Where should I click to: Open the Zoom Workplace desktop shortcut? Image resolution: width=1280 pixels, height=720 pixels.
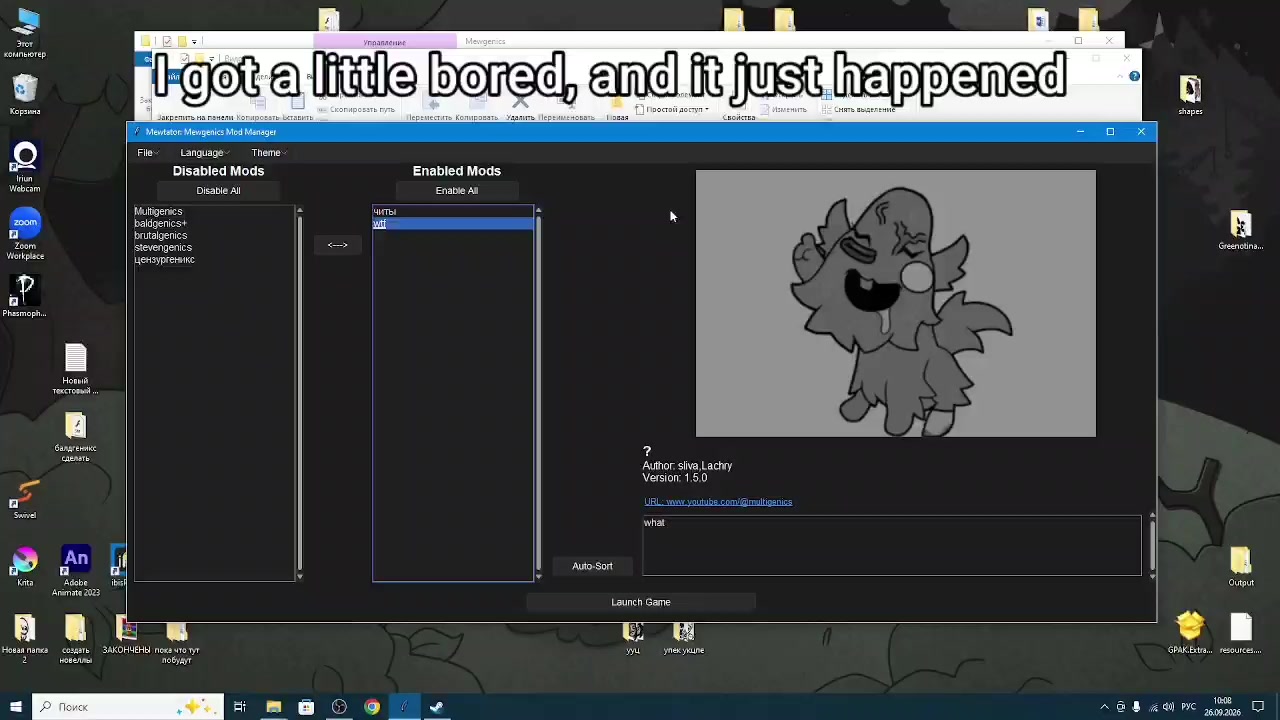(25, 235)
